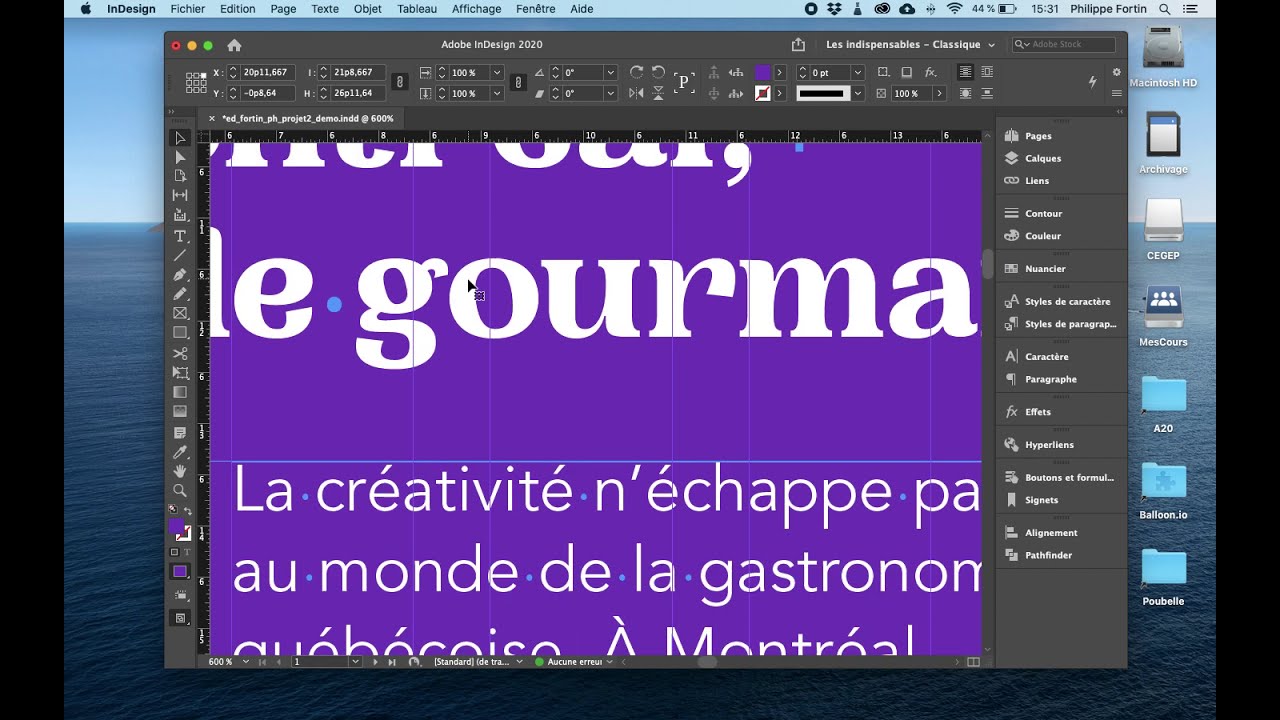Click the share icon in the title bar
1280x720 pixels.
798,45
